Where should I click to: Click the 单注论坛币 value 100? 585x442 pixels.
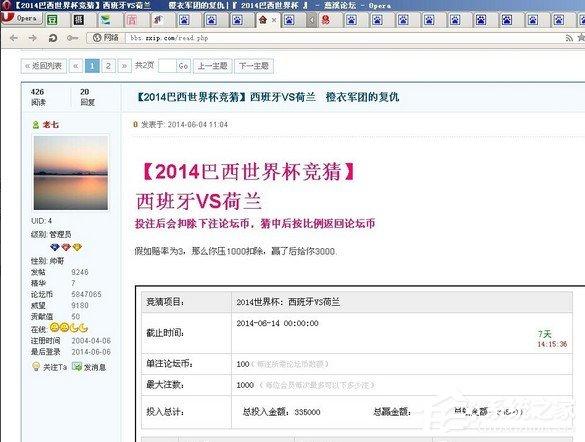243,364
